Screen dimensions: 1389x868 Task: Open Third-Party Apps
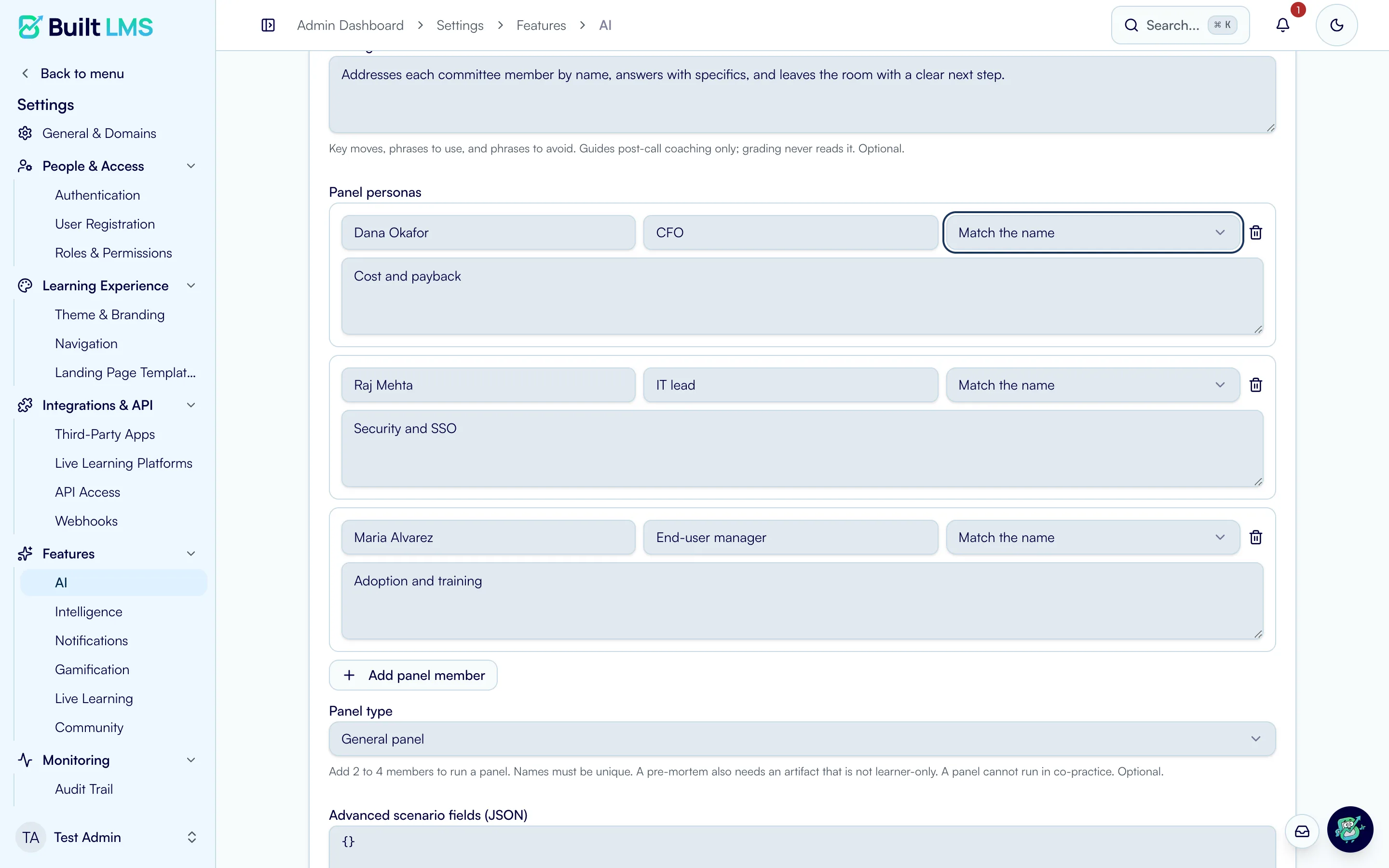pyautogui.click(x=105, y=434)
